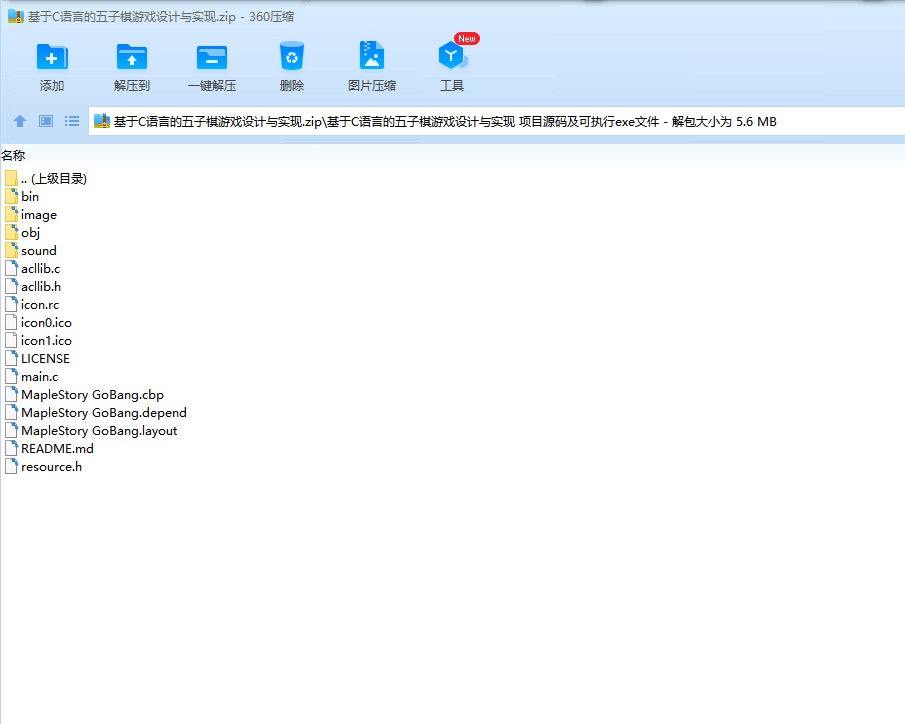
Task: Click the 360压缩 app icon in title bar
Action: point(16,17)
